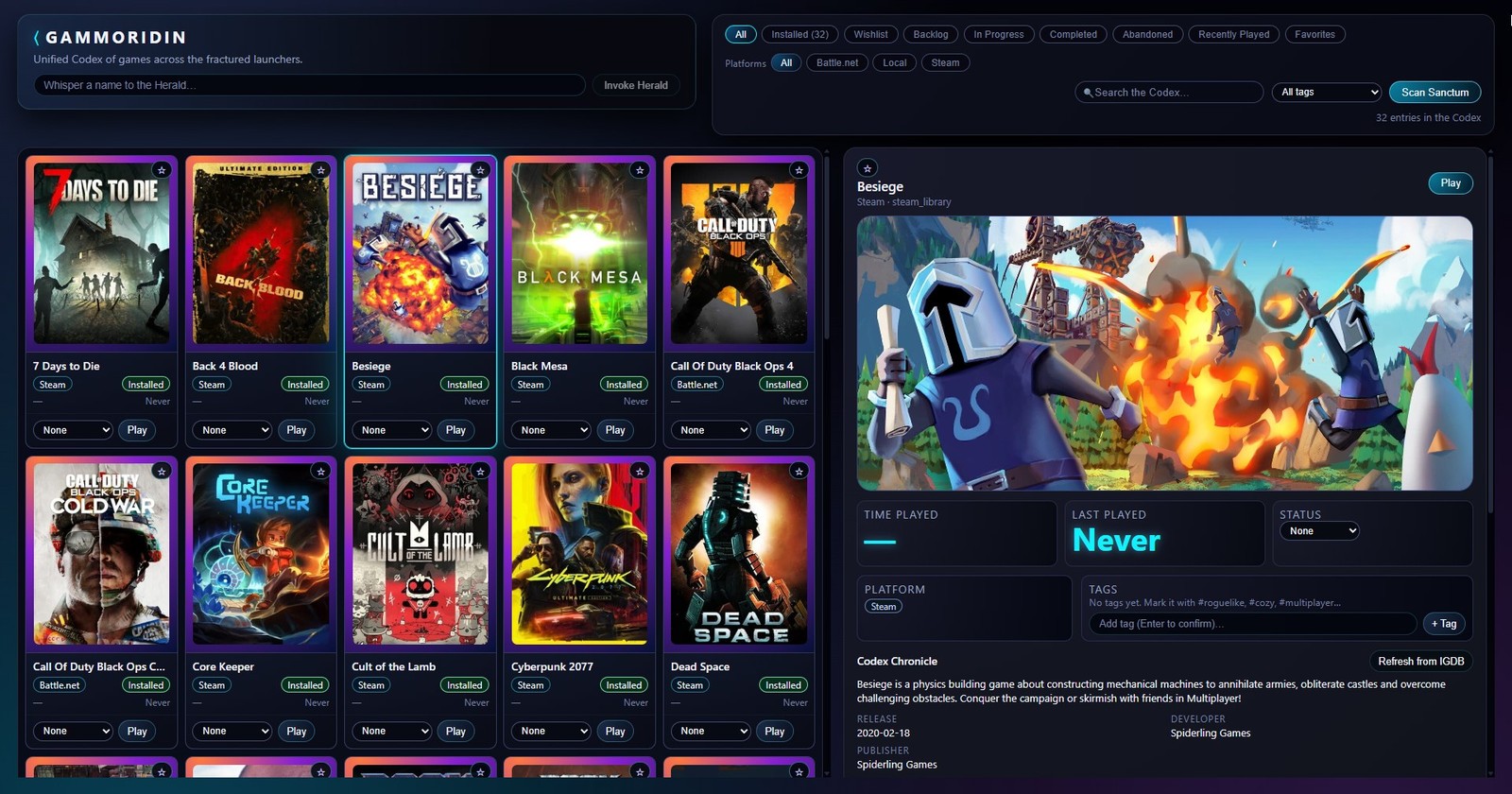Toggle the Dead Space star icon
Image resolution: width=1512 pixels, height=794 pixels.
tap(799, 471)
